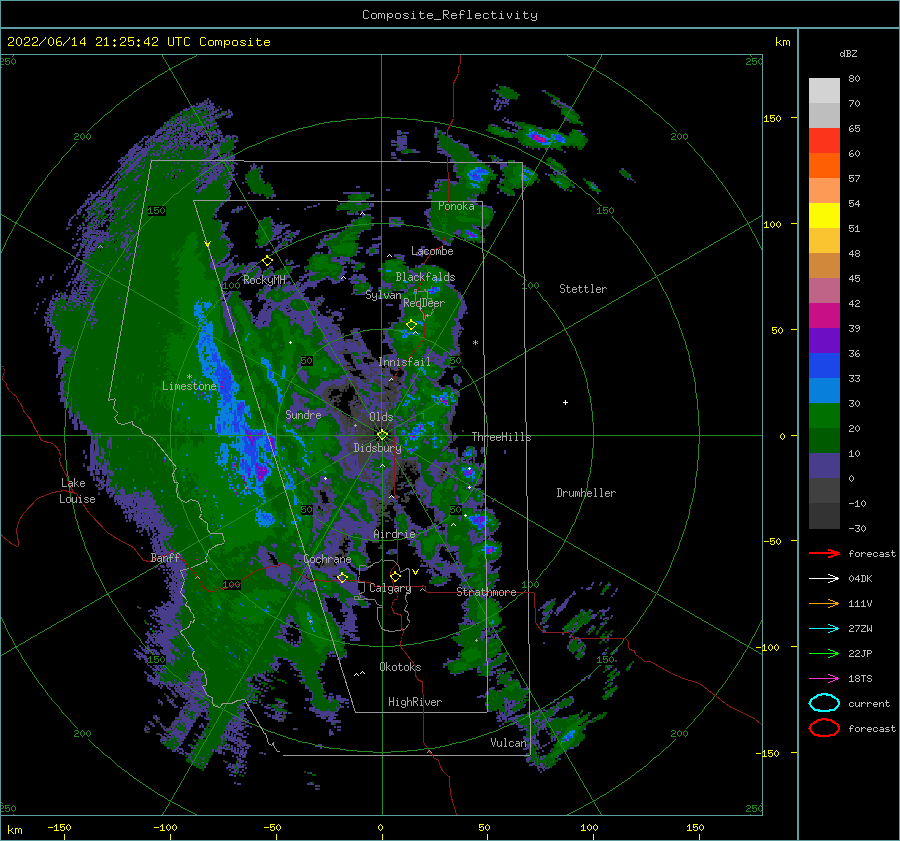Click the Drumheller town label

[x=586, y=493]
